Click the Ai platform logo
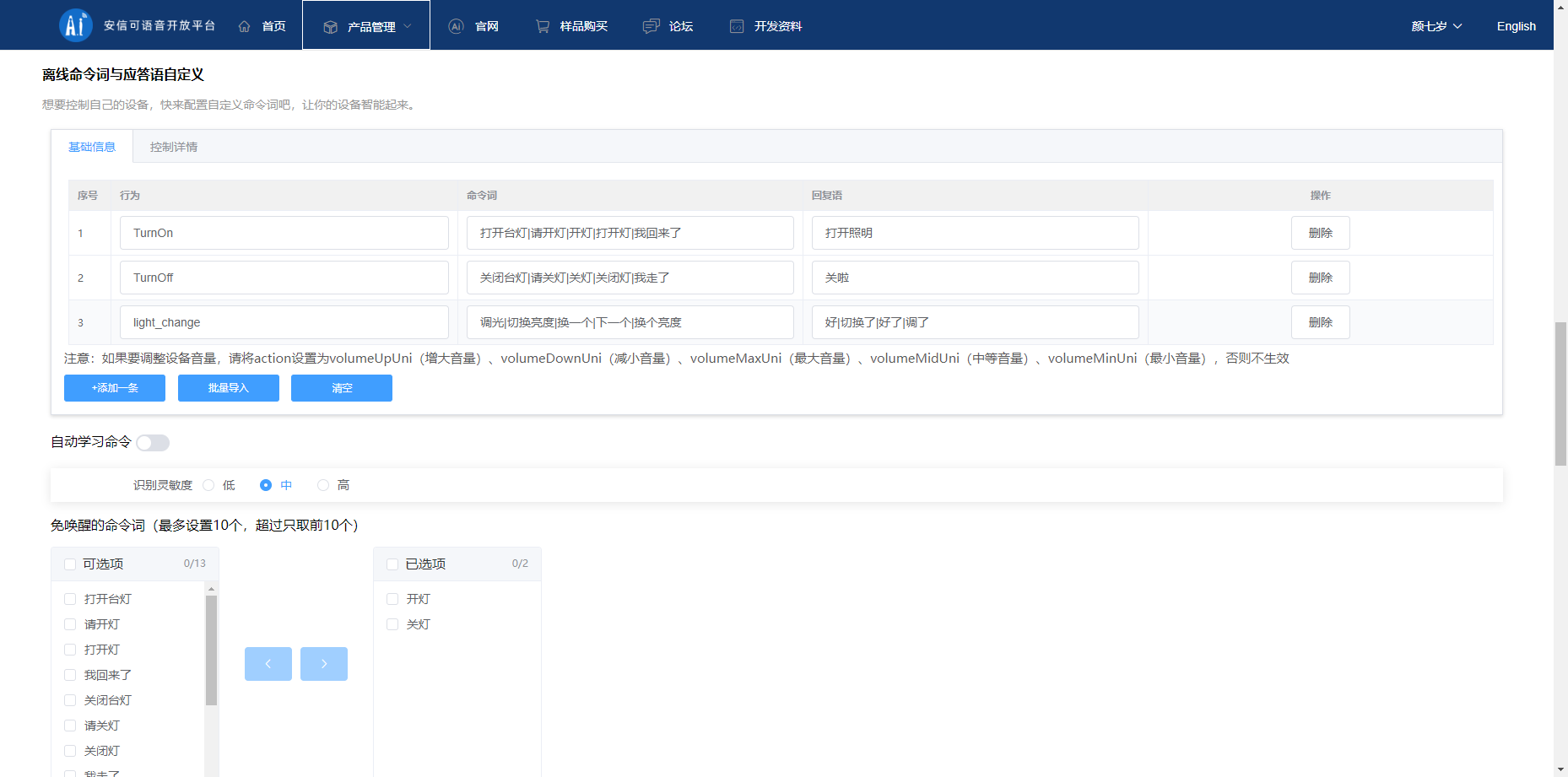The image size is (1568, 777). click(x=75, y=25)
